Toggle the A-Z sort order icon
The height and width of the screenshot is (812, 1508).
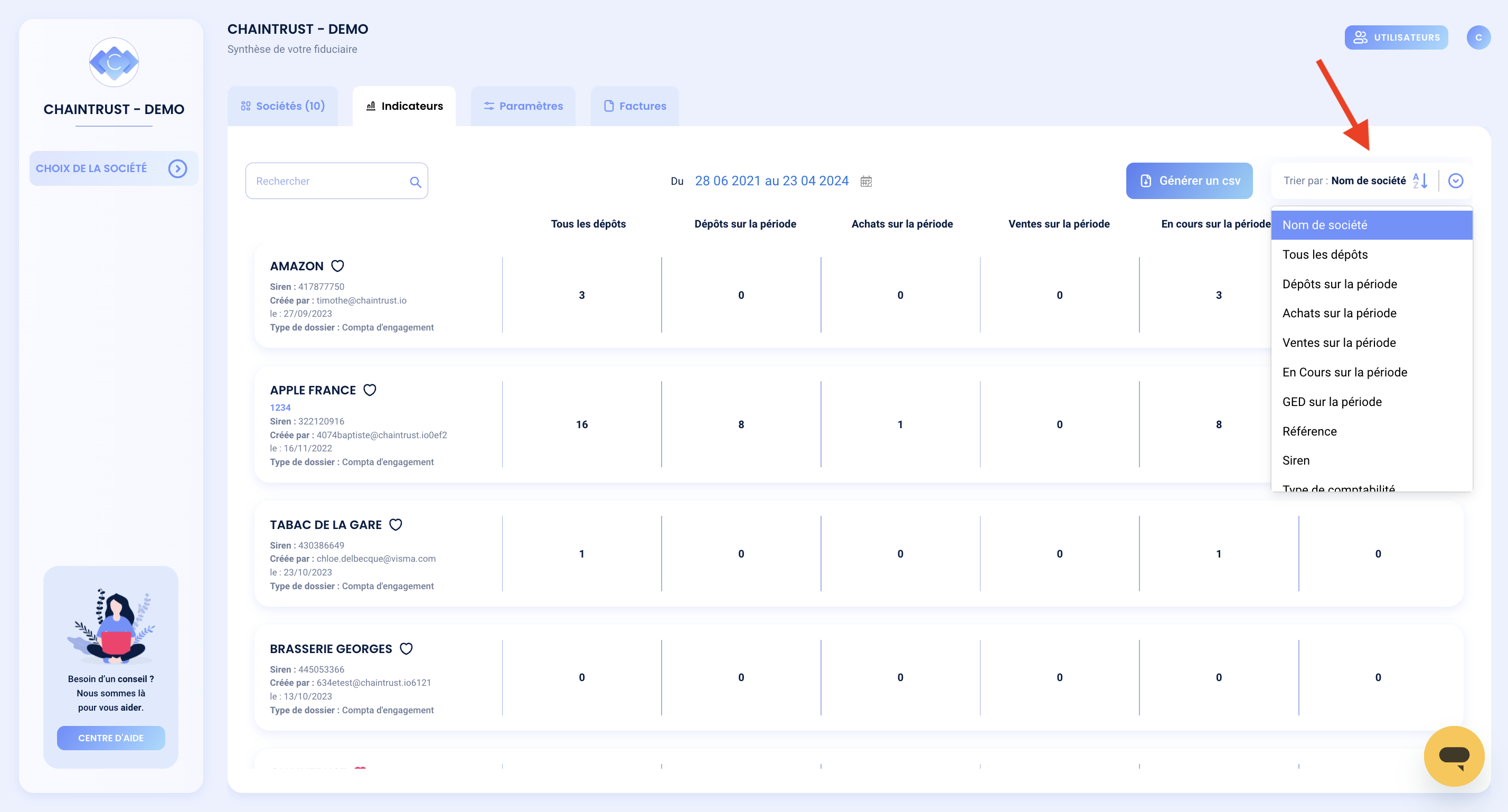[1420, 181]
